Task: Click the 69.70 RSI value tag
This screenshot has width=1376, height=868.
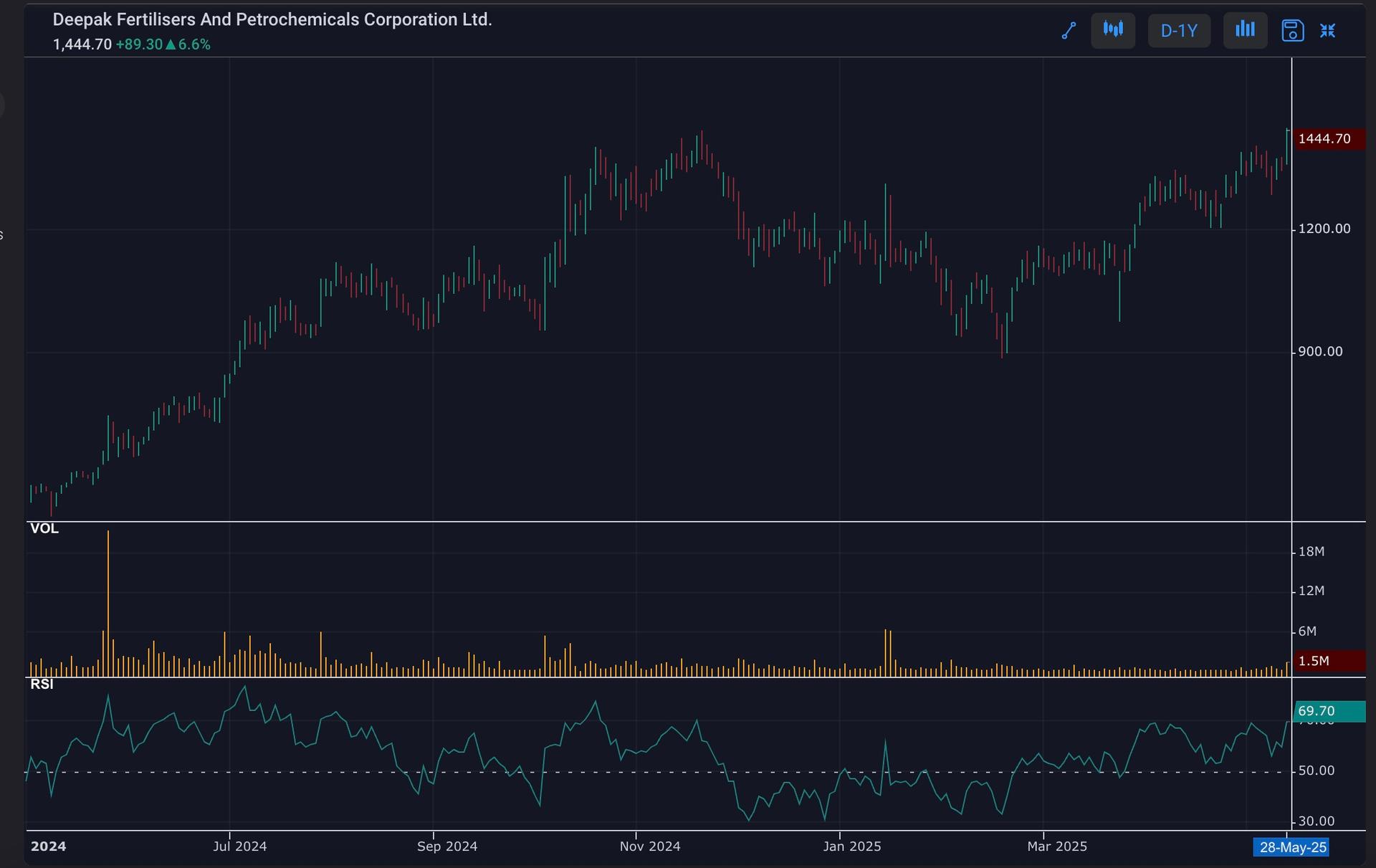Action: pyautogui.click(x=1329, y=711)
